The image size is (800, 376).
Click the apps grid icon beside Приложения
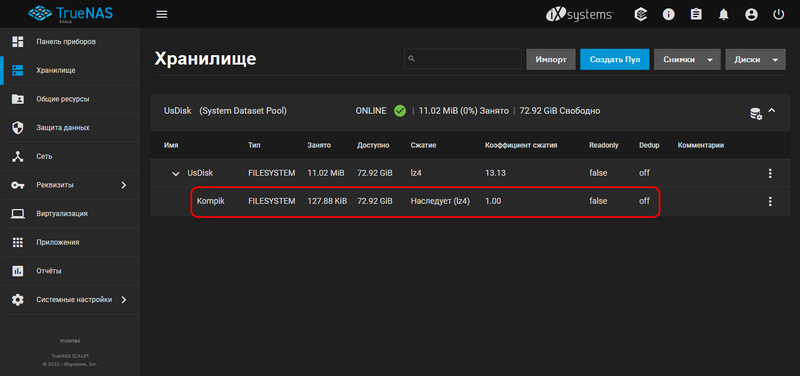pos(18,242)
